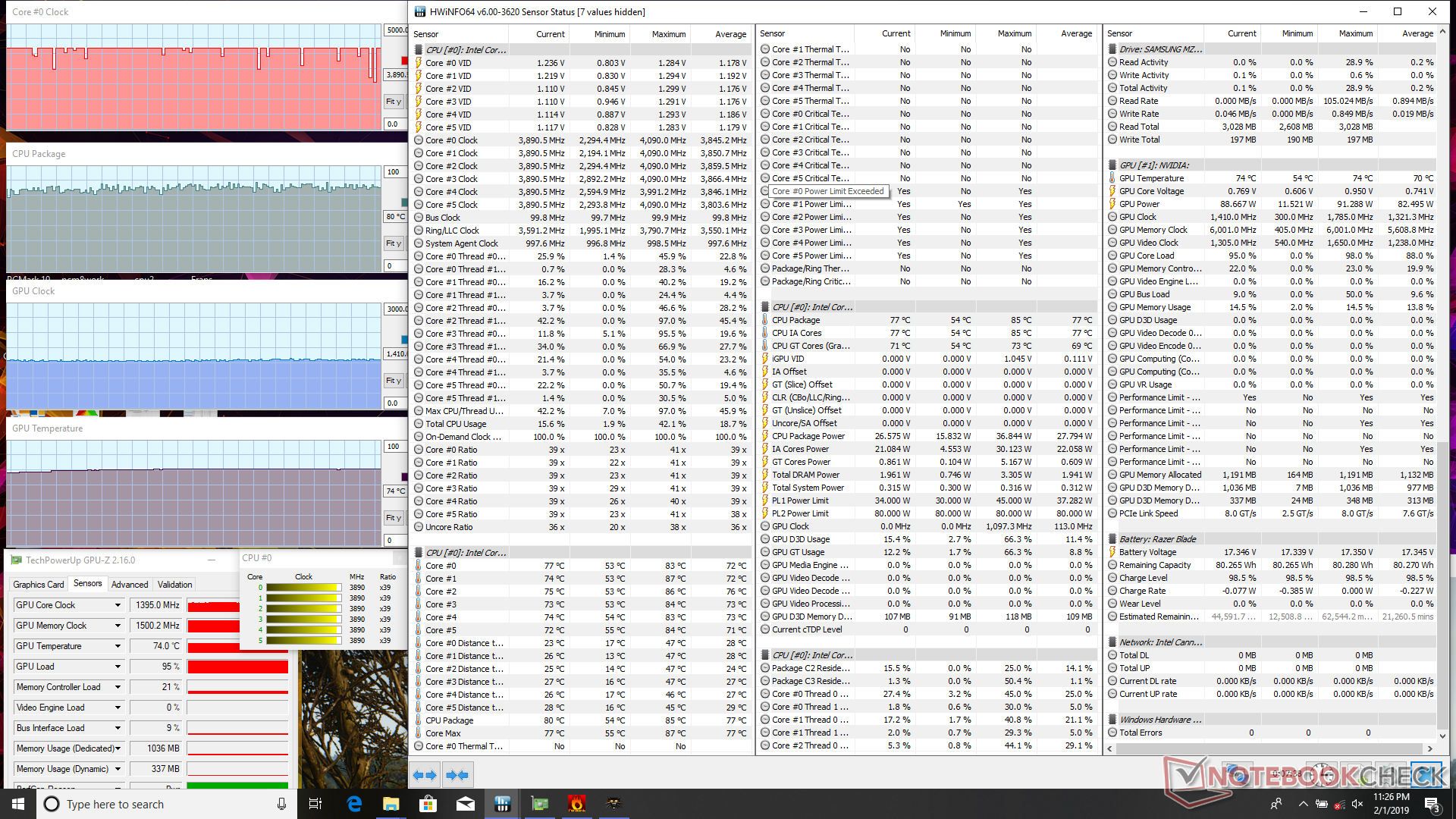The height and width of the screenshot is (819, 1456).
Task: Click the GPU-Z title bar app icon
Action: tap(16, 560)
